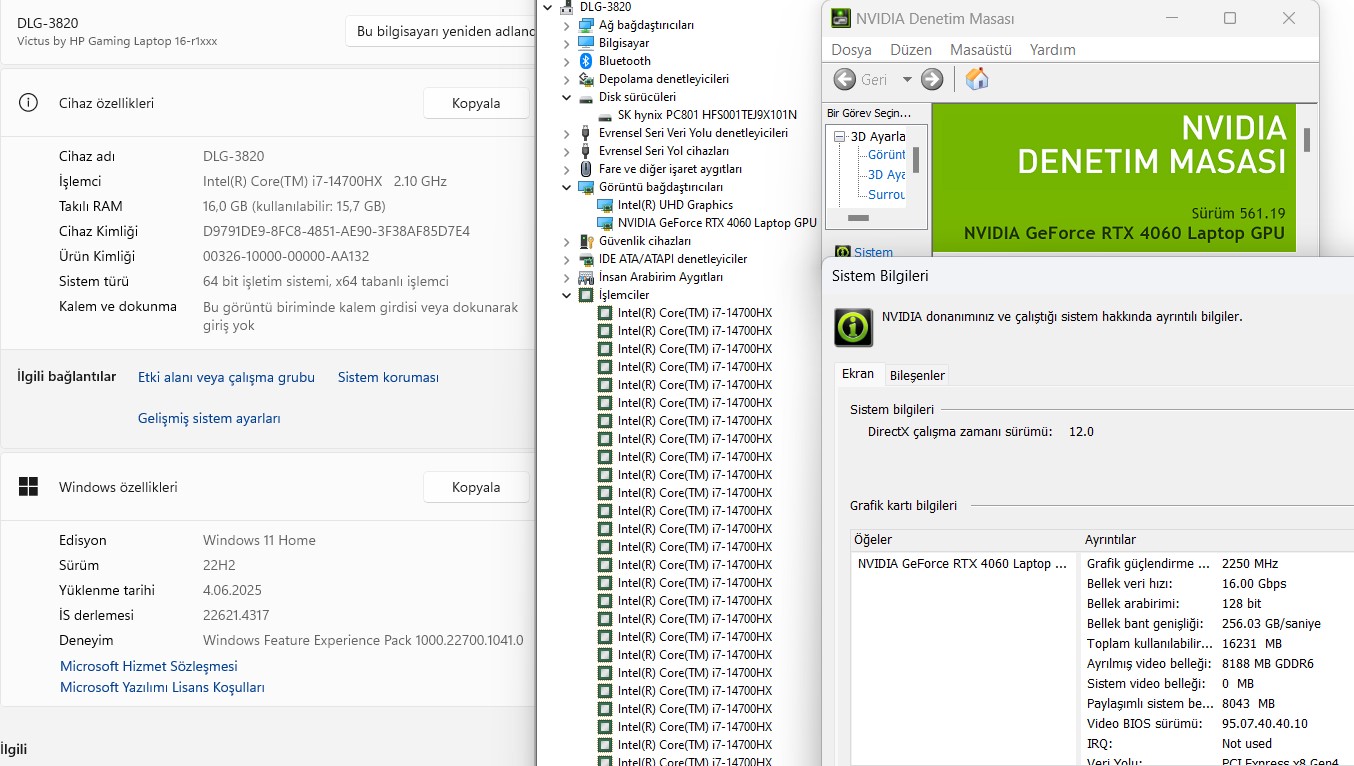Select the Ekran tab
The image size is (1354, 766).
tap(858, 374)
